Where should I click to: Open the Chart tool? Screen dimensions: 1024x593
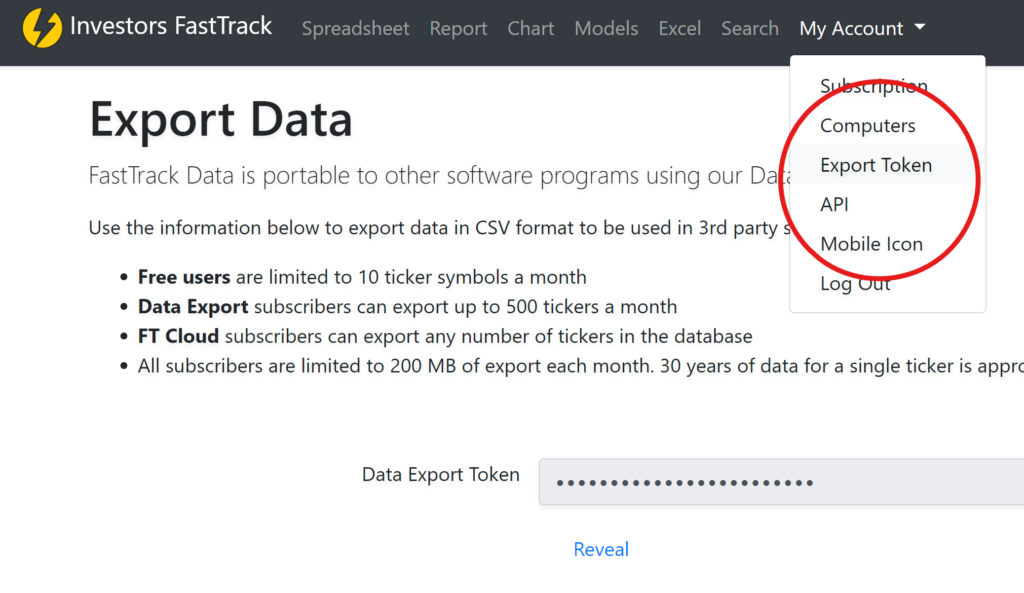pyautogui.click(x=530, y=28)
